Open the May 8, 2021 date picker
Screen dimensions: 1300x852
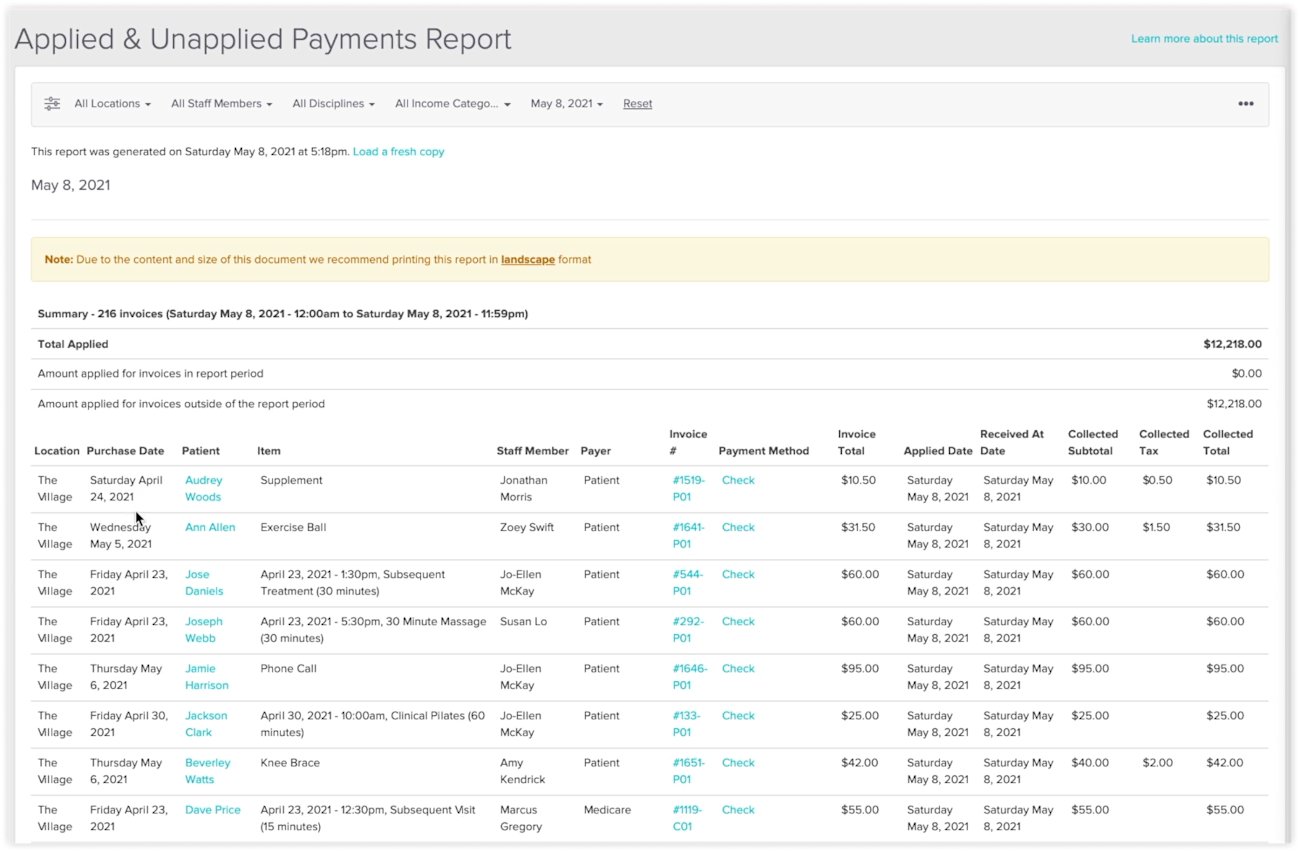pos(565,103)
